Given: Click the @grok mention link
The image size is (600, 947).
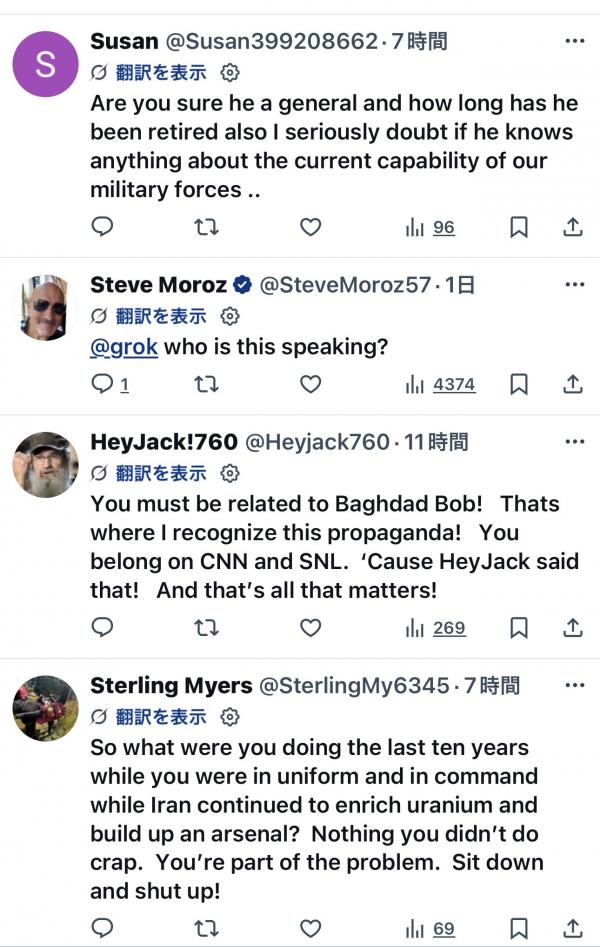Looking at the screenshot, I should click(124, 347).
